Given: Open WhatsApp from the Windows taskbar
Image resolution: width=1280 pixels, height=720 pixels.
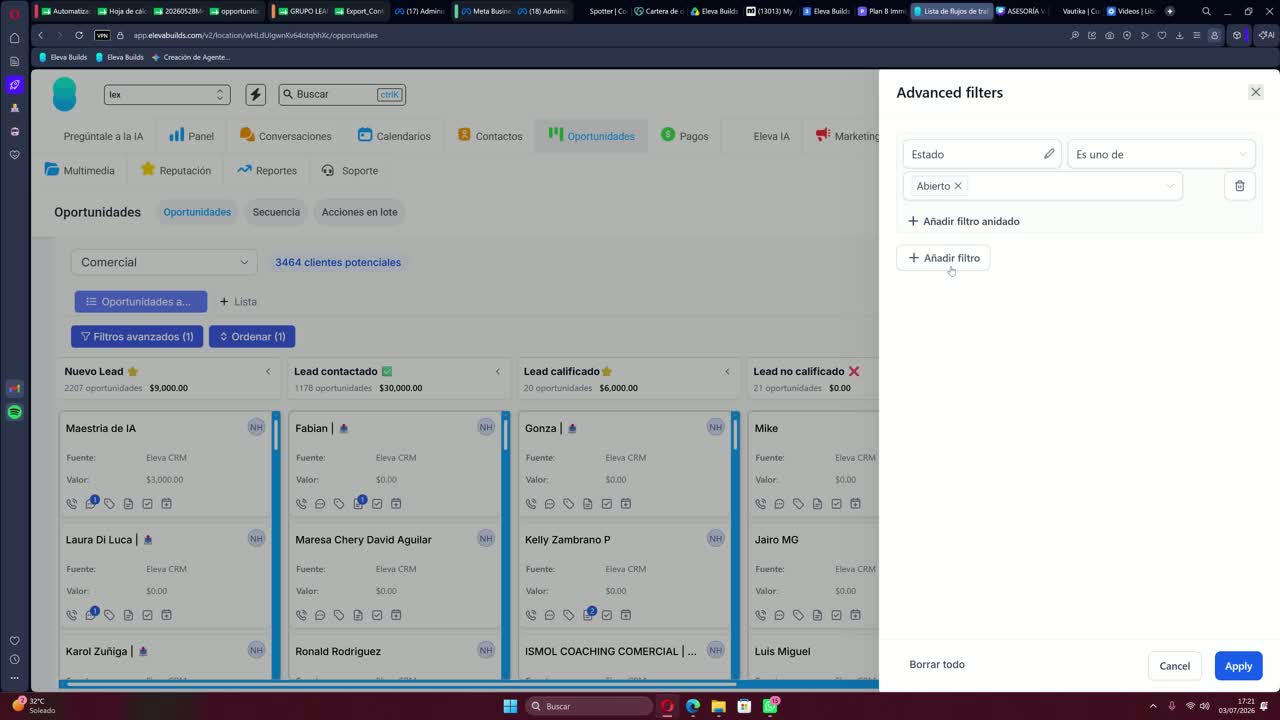Looking at the screenshot, I should coord(770,706).
